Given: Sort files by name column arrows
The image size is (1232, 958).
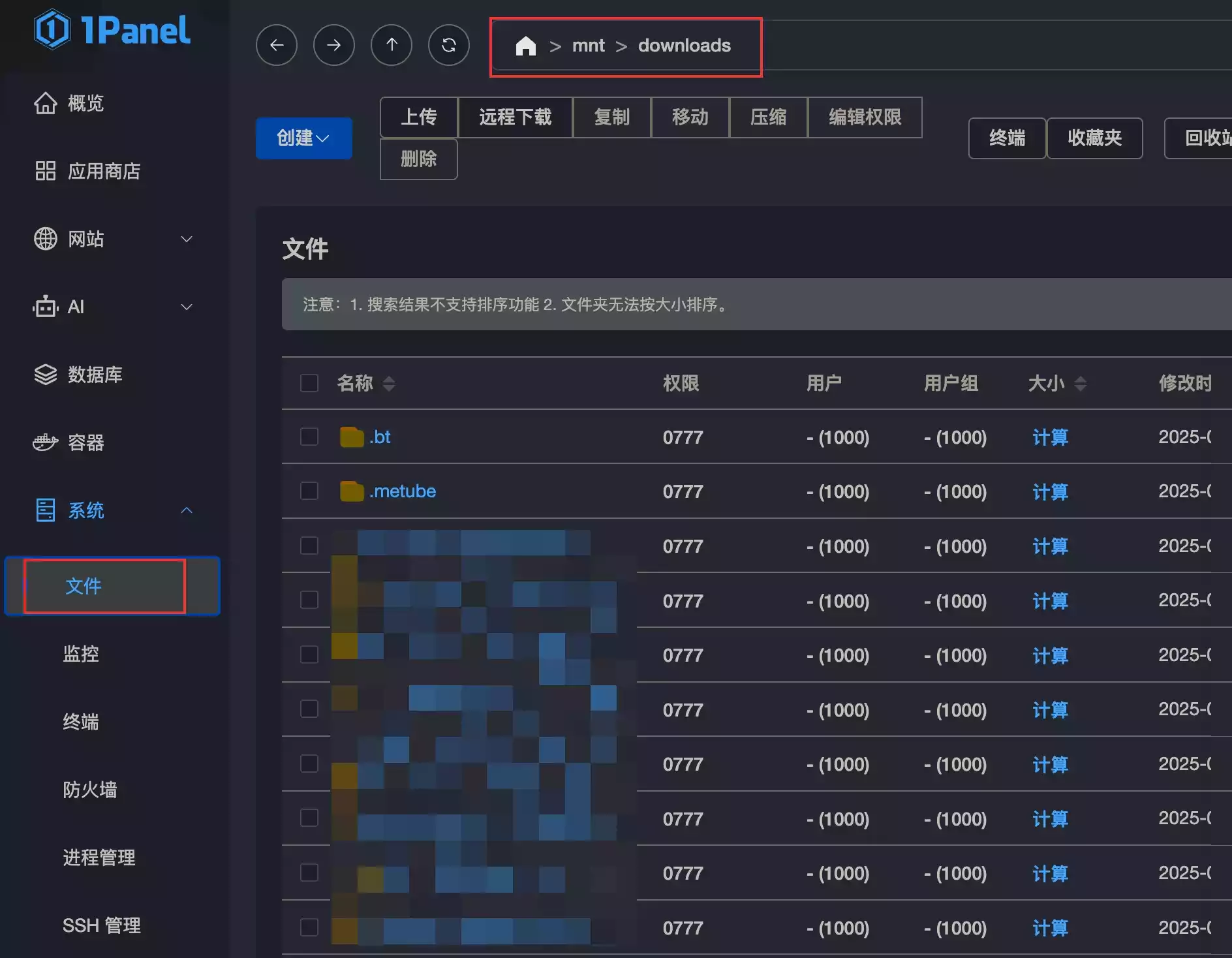Looking at the screenshot, I should pos(389,384).
